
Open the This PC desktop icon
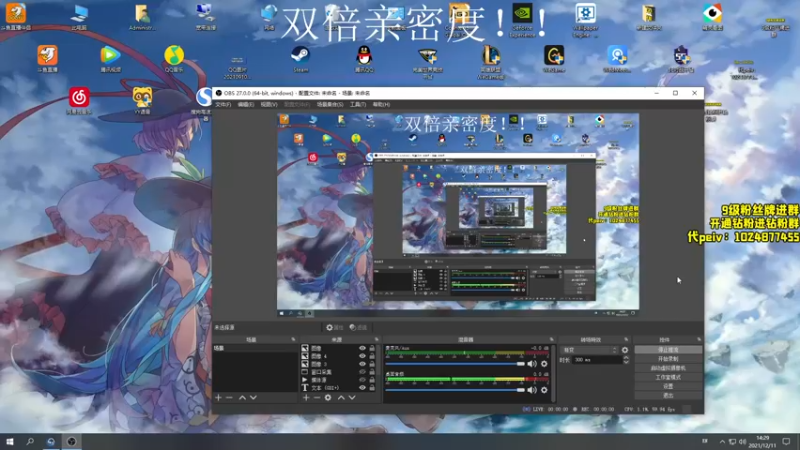(79, 17)
